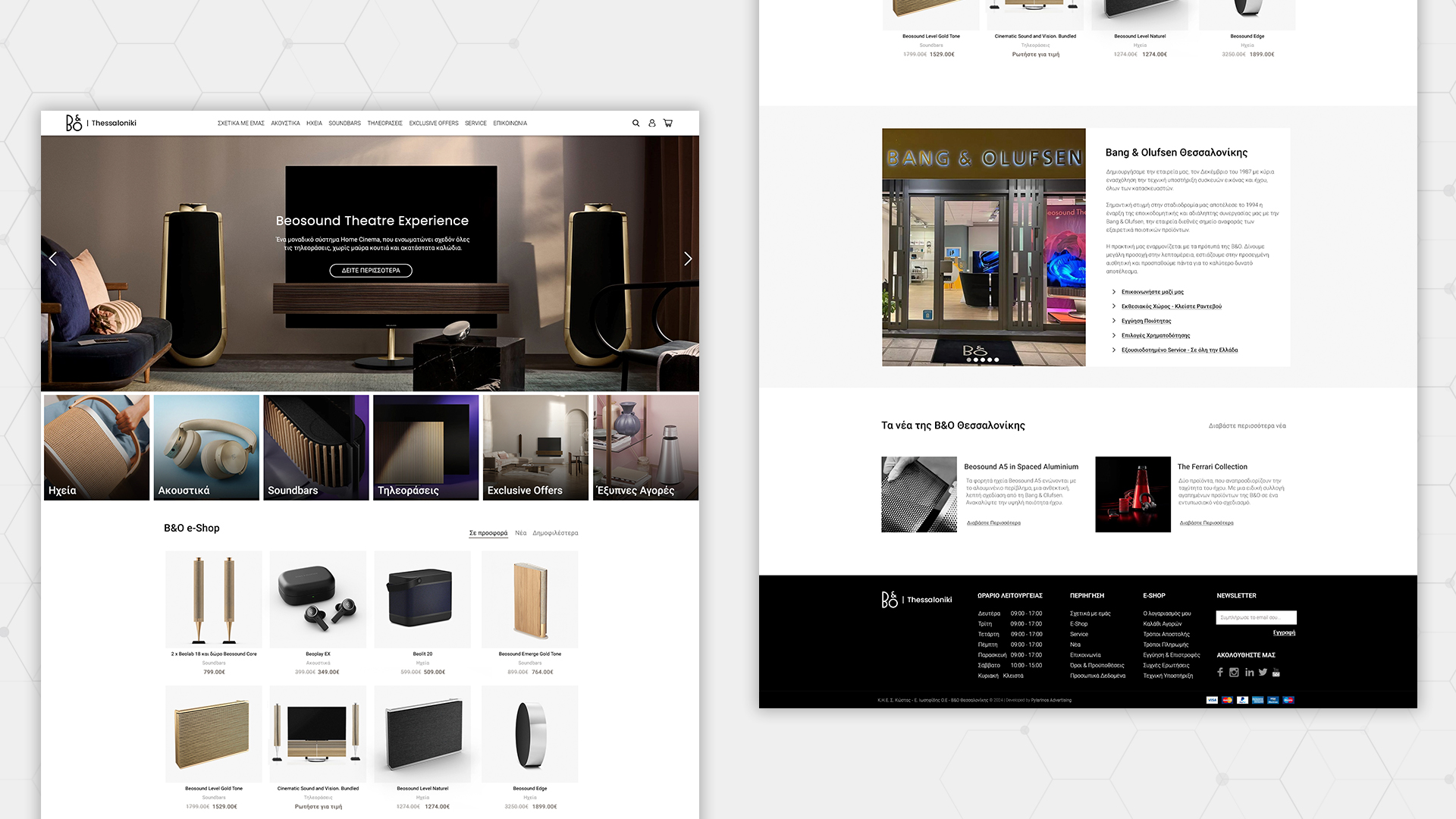1456x819 pixels.
Task: Click the B&O Thessaloniki footer logo
Action: click(x=917, y=600)
